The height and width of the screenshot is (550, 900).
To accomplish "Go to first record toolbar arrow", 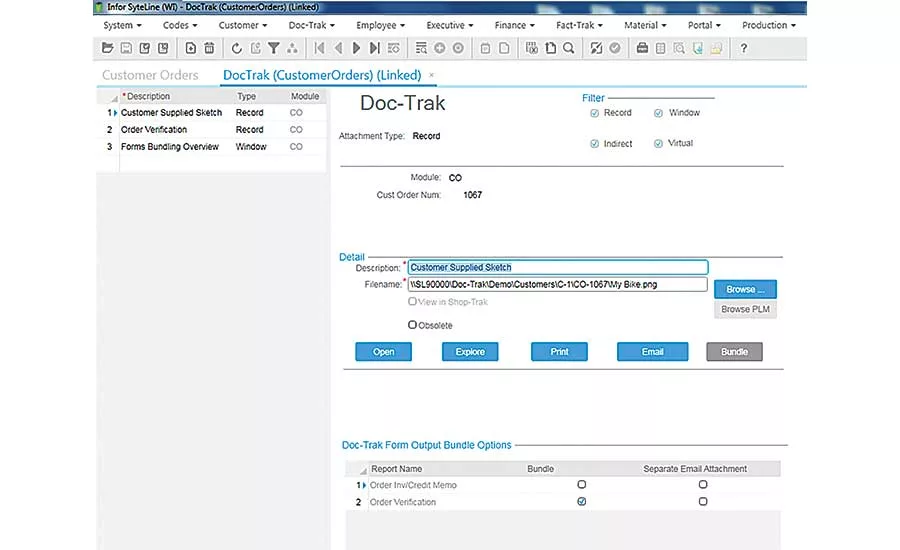I will 320,48.
